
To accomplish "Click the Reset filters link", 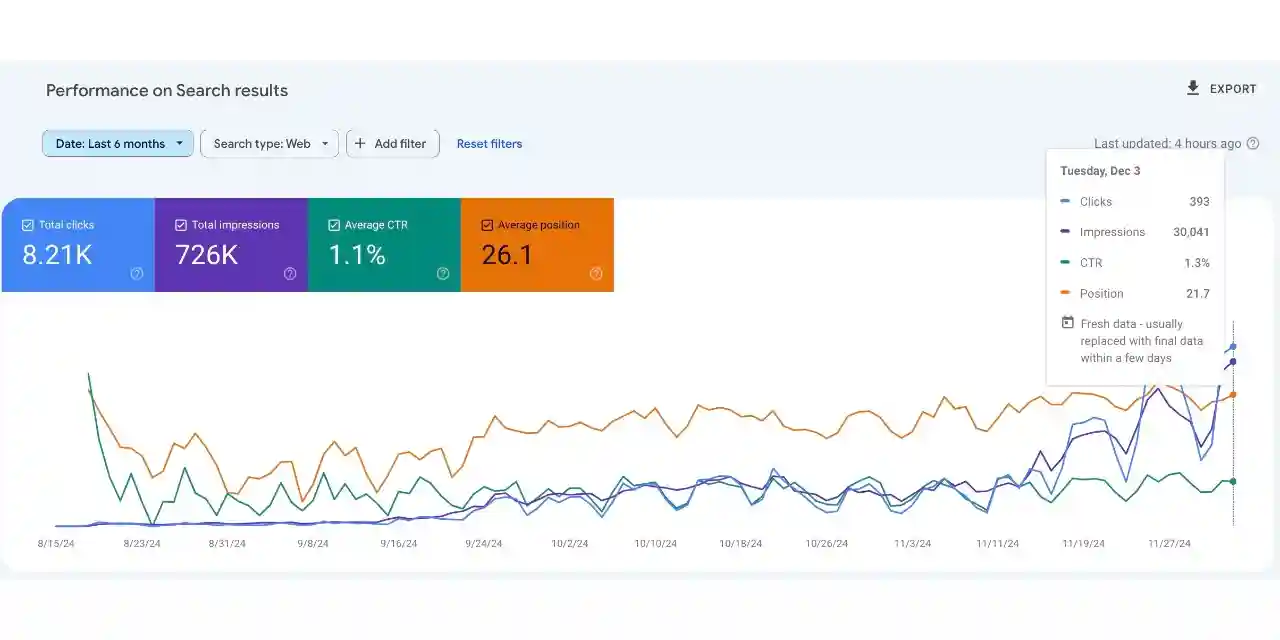I will click(x=489, y=143).
